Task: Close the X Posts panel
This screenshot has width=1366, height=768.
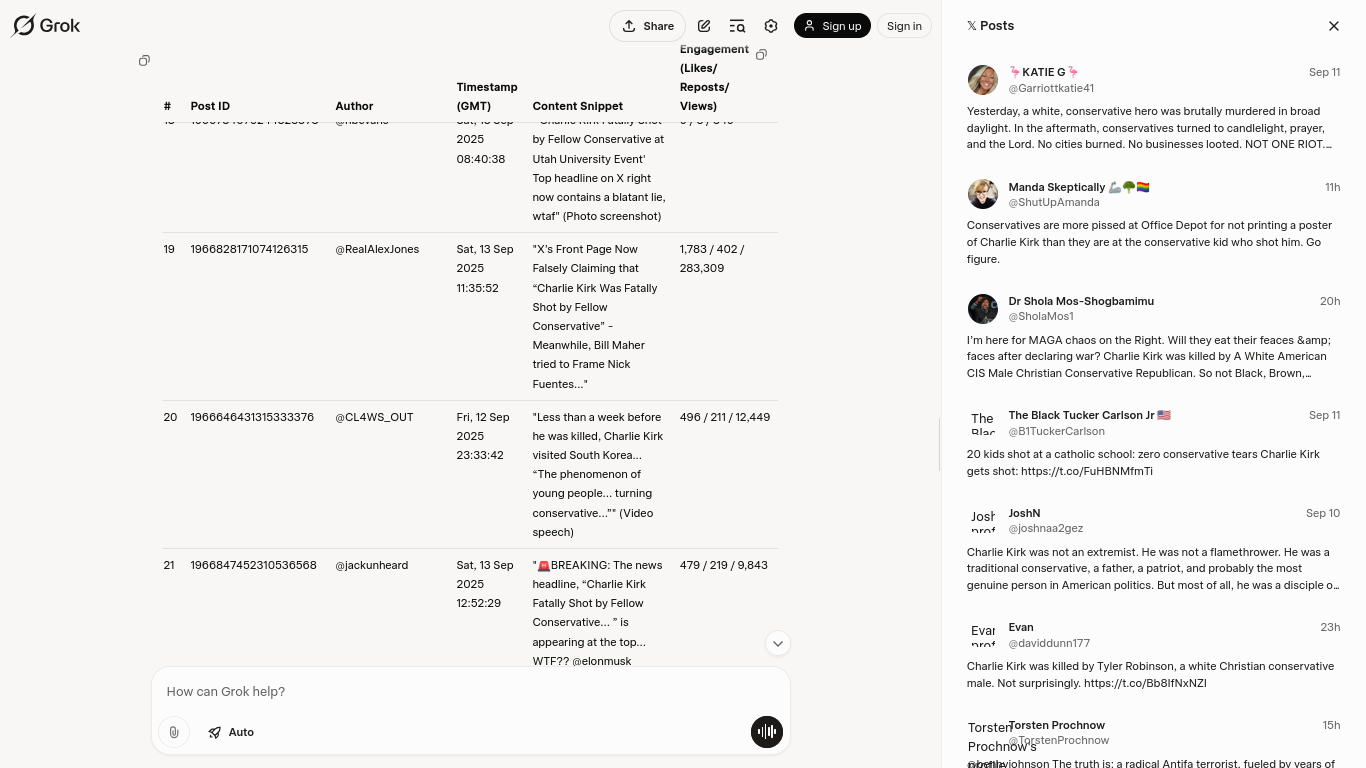Action: pos(1333,26)
